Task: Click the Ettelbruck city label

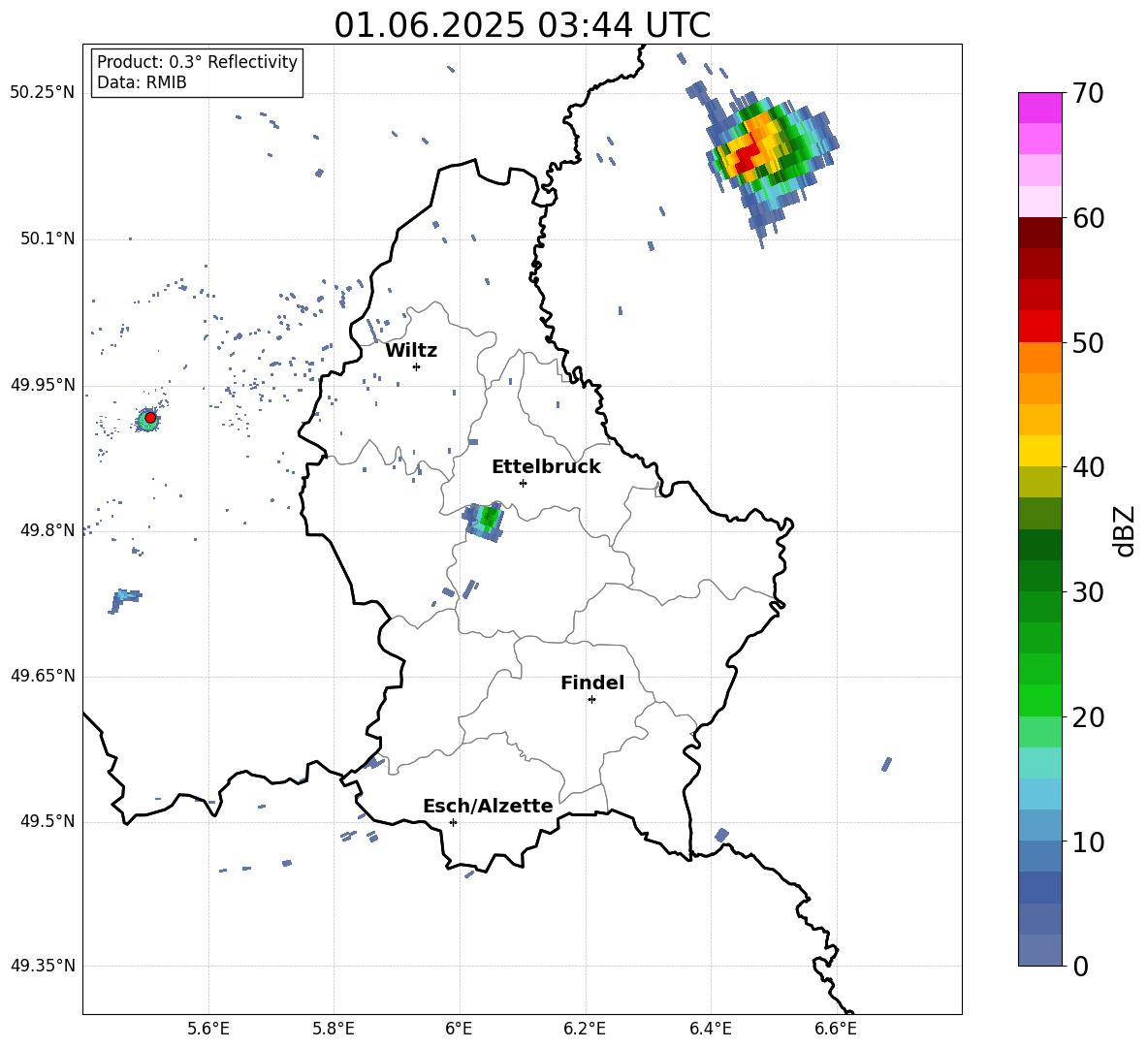Action: [546, 467]
